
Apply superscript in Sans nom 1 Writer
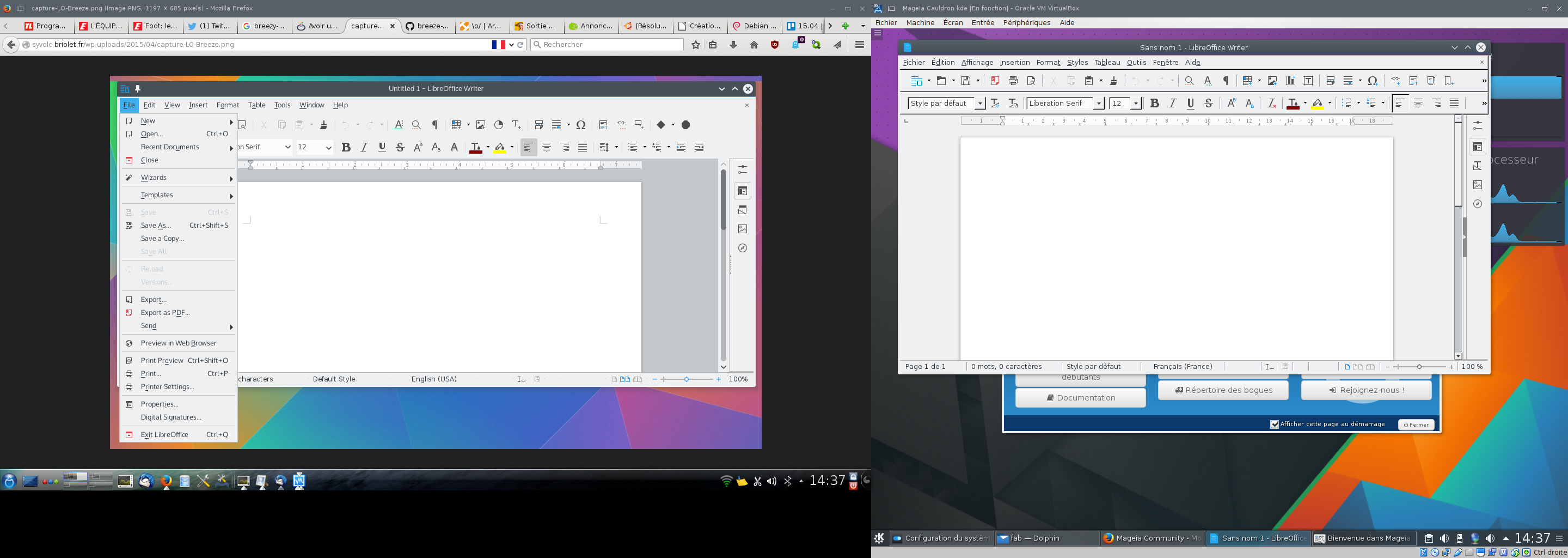(x=1232, y=104)
